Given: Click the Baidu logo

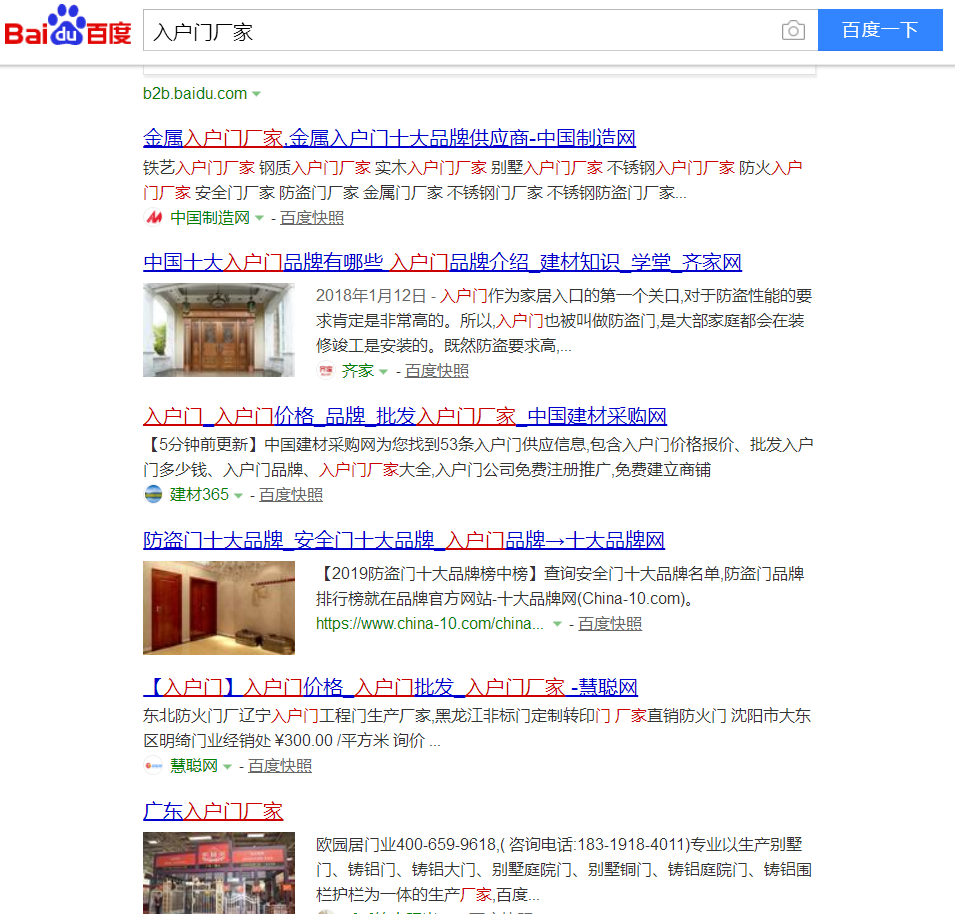Looking at the screenshot, I should (x=68, y=27).
